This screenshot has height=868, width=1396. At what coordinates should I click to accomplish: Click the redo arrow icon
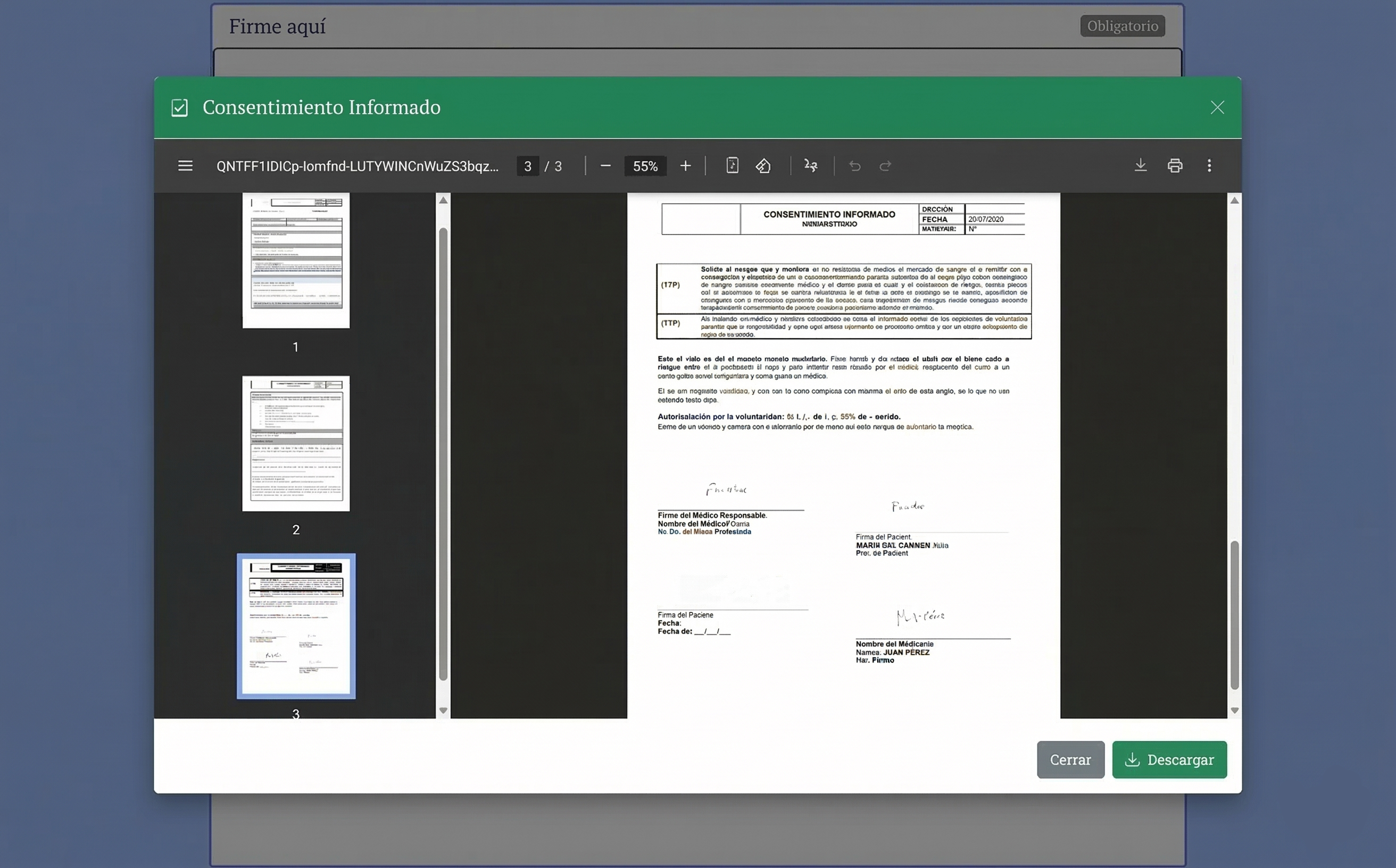pos(885,166)
